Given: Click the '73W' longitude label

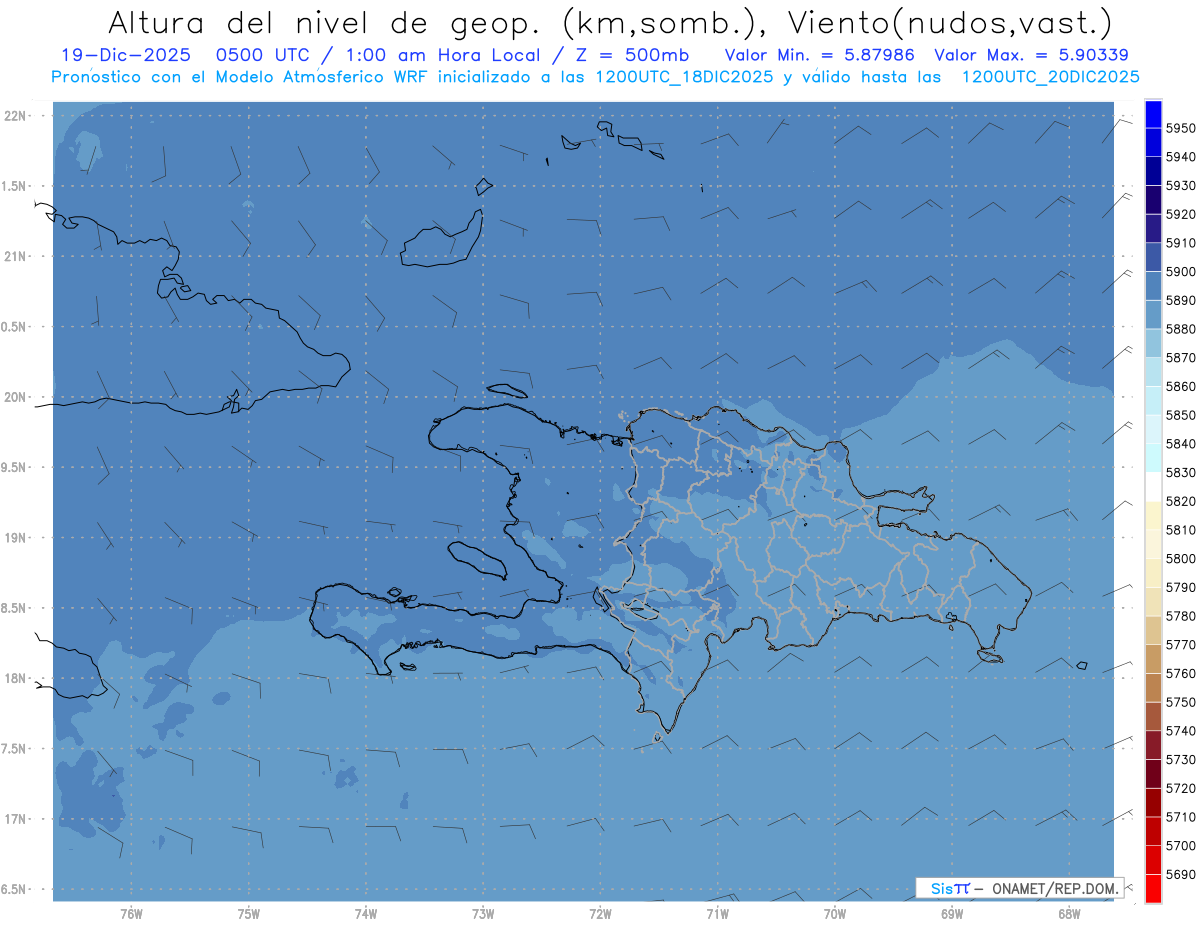Looking at the screenshot, I should pyautogui.click(x=483, y=913).
